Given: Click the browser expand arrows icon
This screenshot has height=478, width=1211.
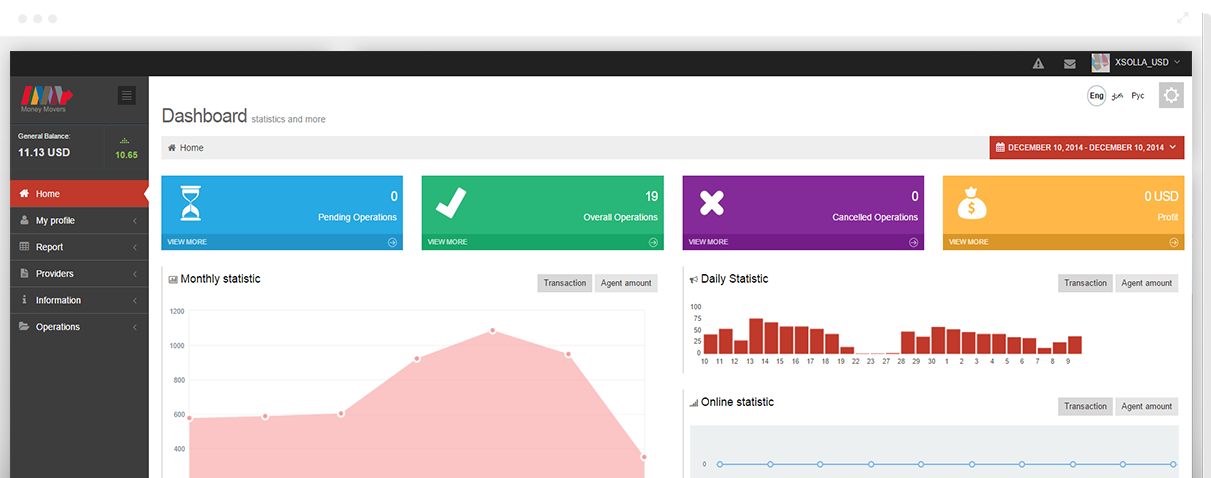Looking at the screenshot, I should (x=1183, y=17).
